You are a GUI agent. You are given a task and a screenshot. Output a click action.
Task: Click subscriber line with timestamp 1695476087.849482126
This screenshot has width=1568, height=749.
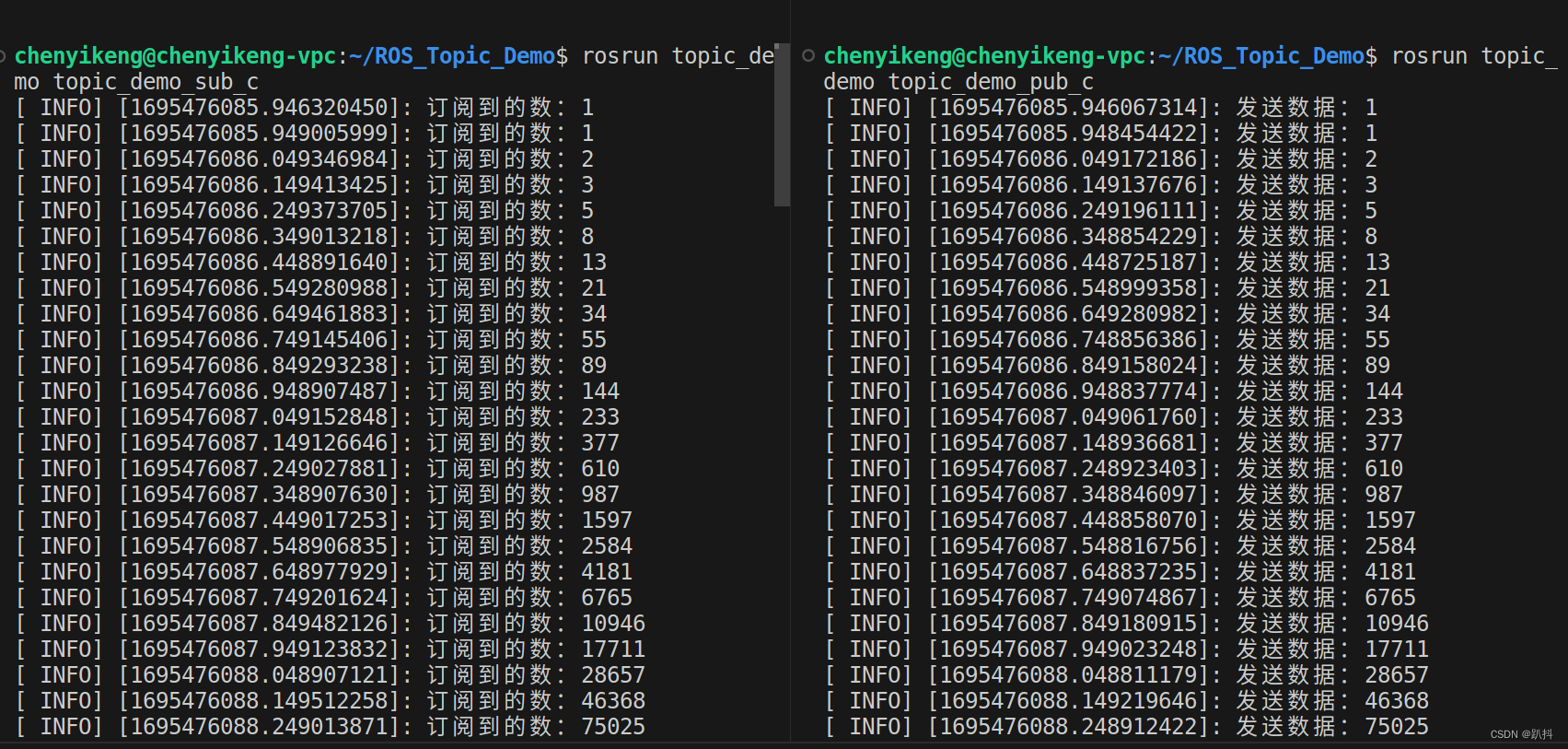331,624
